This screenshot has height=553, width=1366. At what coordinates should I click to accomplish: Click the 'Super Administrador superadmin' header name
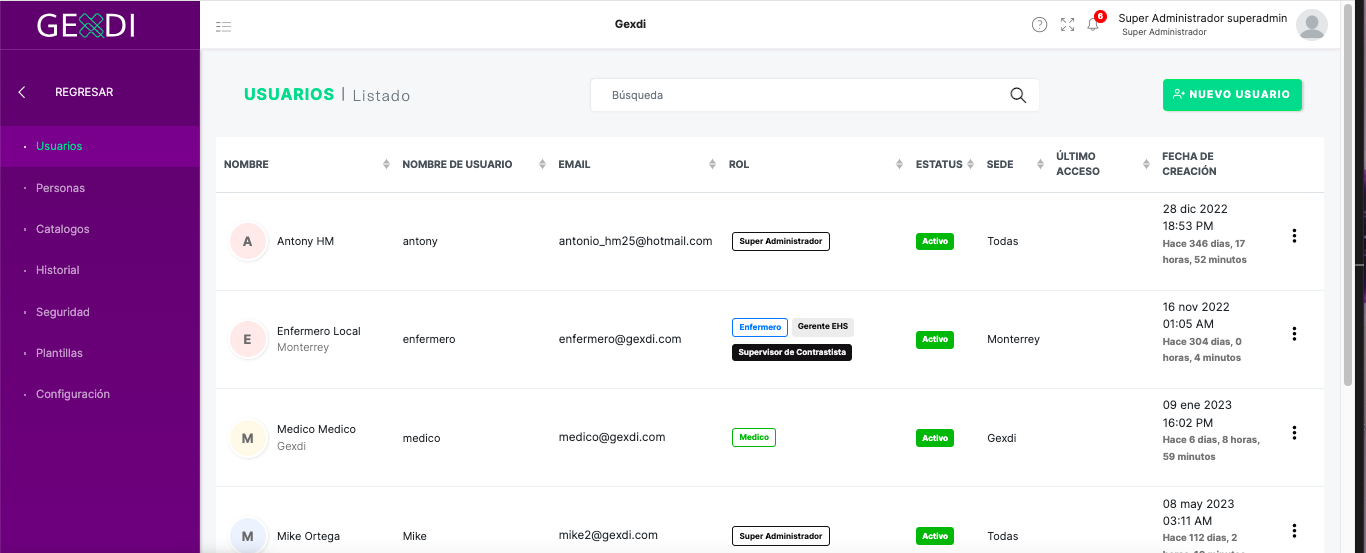click(x=1202, y=18)
